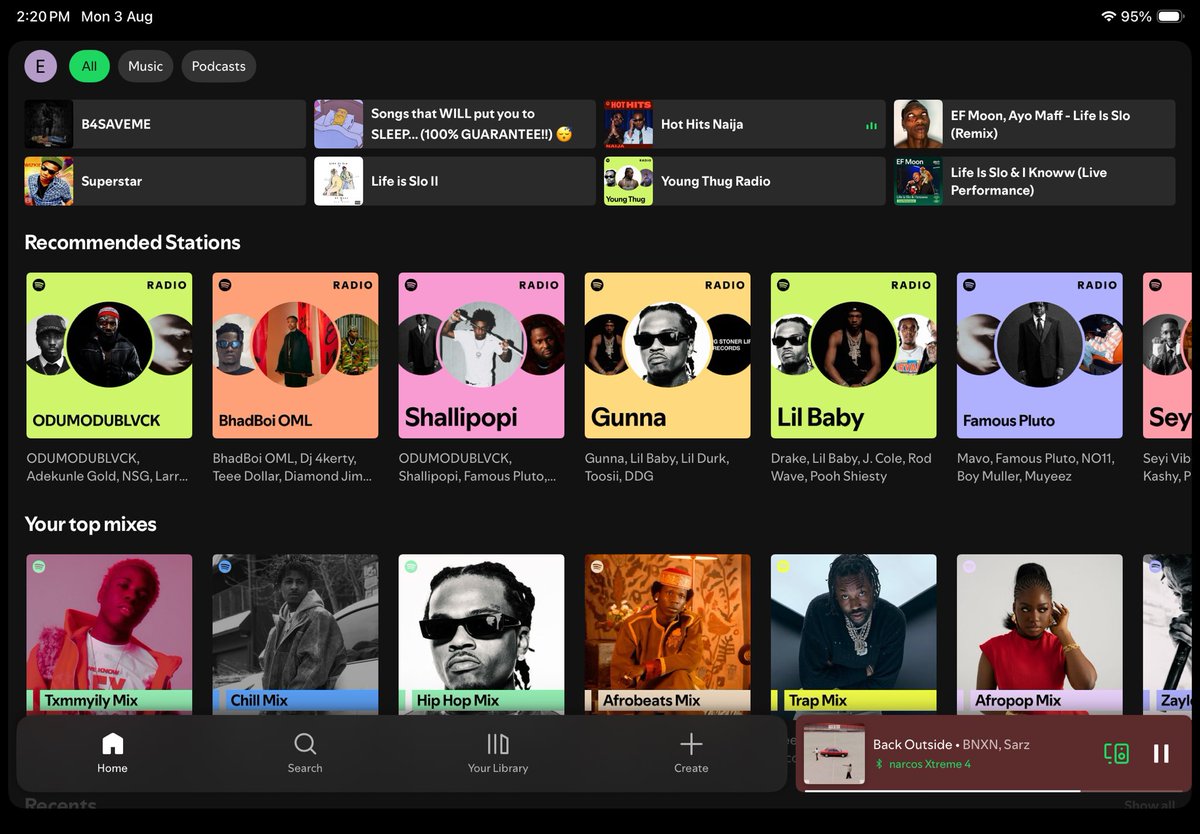This screenshot has height=834, width=1200.
Task: Select the All filter chip
Action: click(x=89, y=66)
